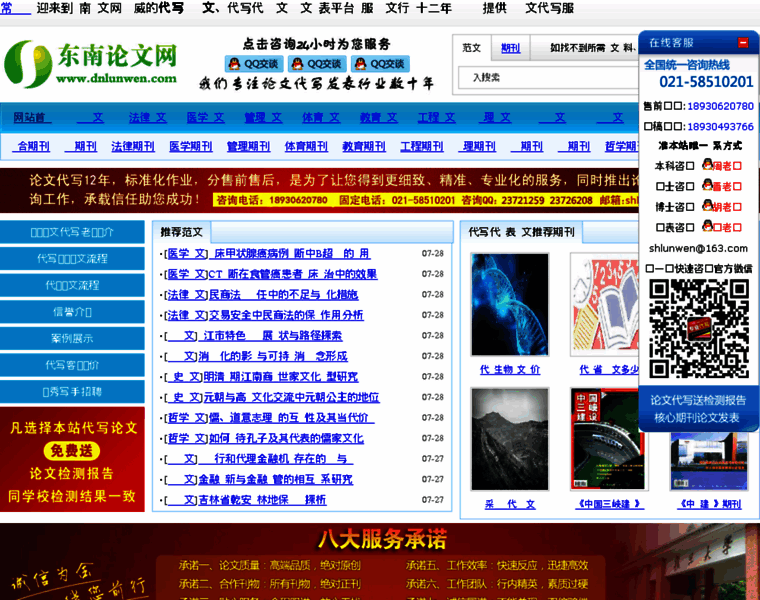Image resolution: width=760 pixels, height=600 pixels.
Task: Click the search keyword input box
Action: (x=540, y=77)
